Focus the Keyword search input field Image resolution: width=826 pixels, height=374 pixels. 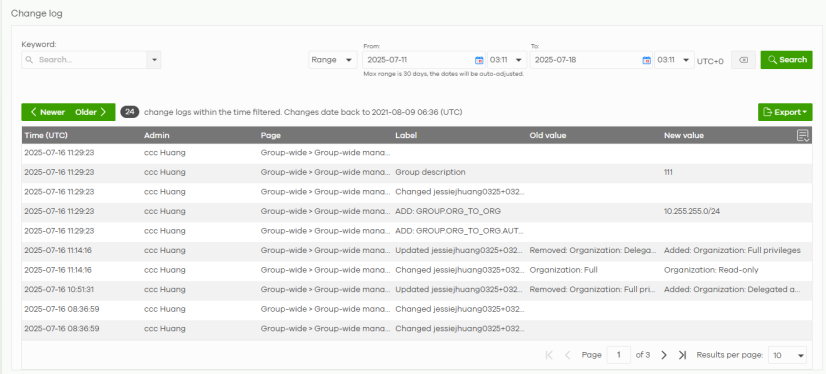click(x=84, y=60)
